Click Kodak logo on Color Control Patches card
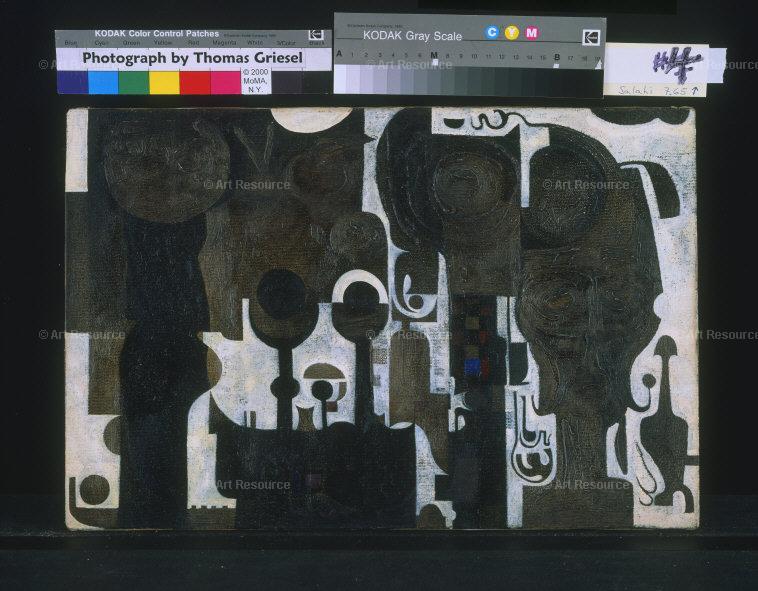Image resolution: width=758 pixels, height=591 pixels. [x=316, y=35]
